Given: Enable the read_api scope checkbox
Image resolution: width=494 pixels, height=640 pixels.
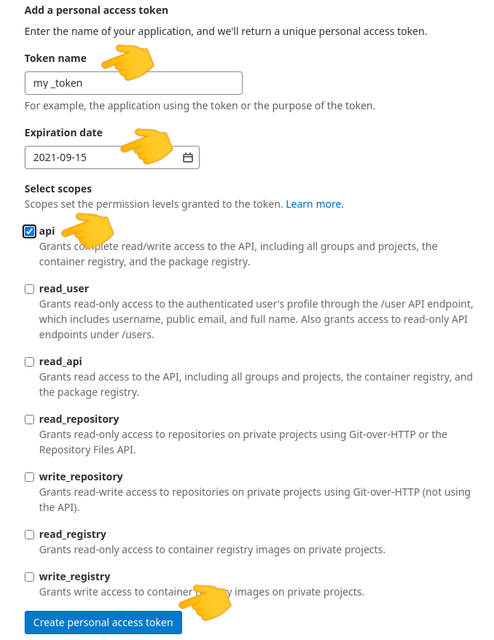Looking at the screenshot, I should 29,362.
